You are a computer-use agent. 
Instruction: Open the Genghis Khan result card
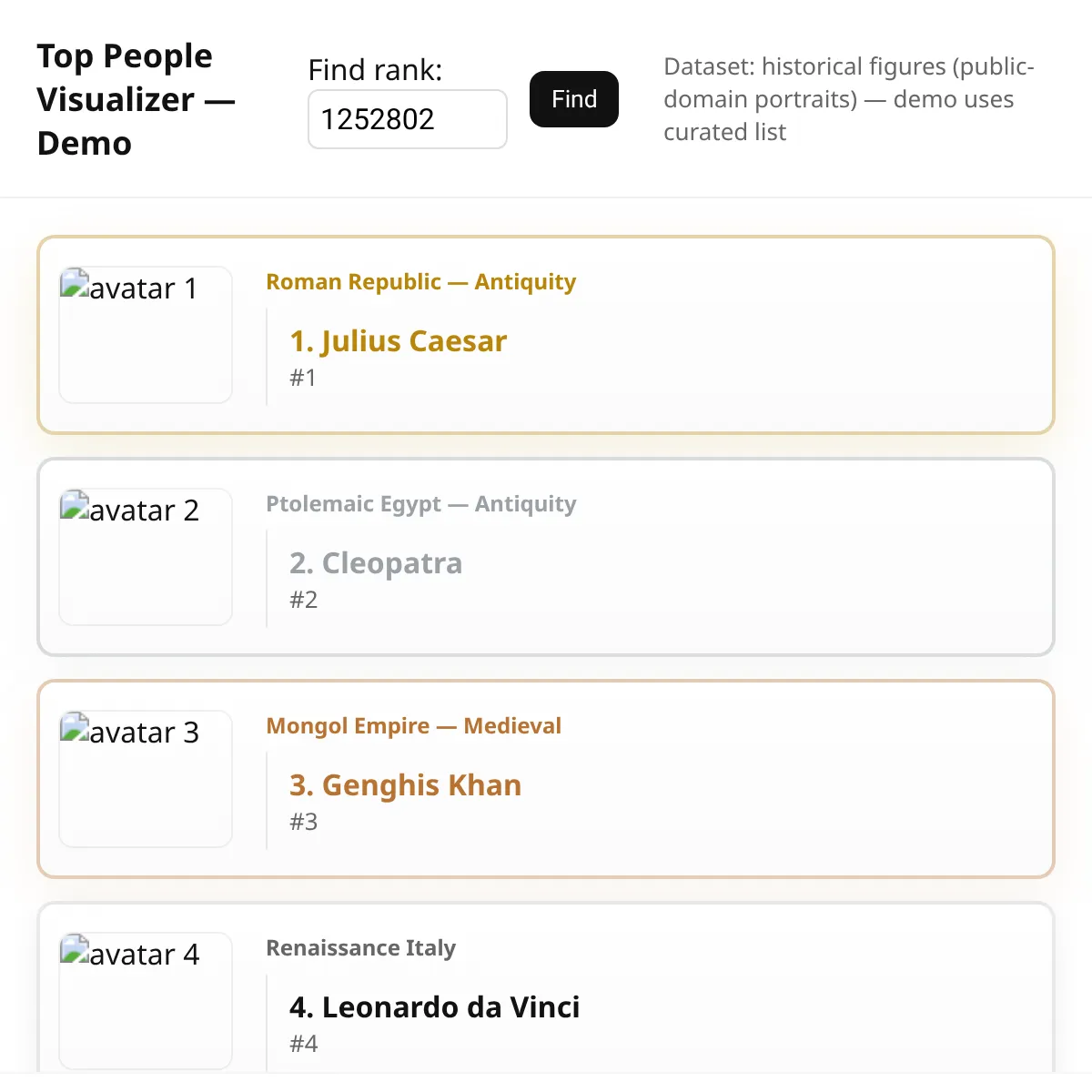pyautogui.click(x=728, y=778)
